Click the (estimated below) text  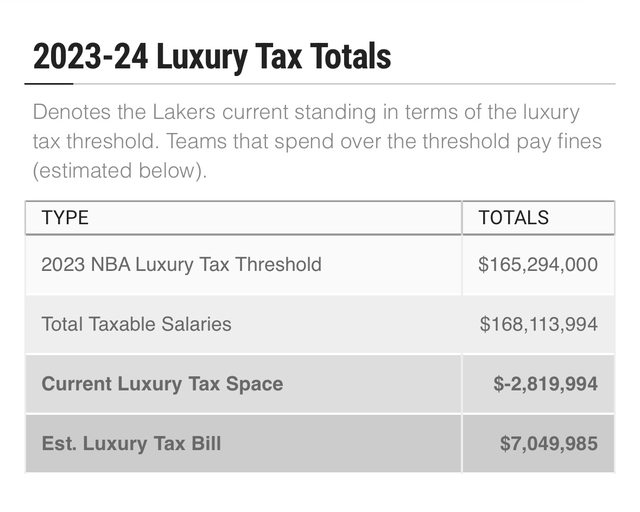point(119,170)
